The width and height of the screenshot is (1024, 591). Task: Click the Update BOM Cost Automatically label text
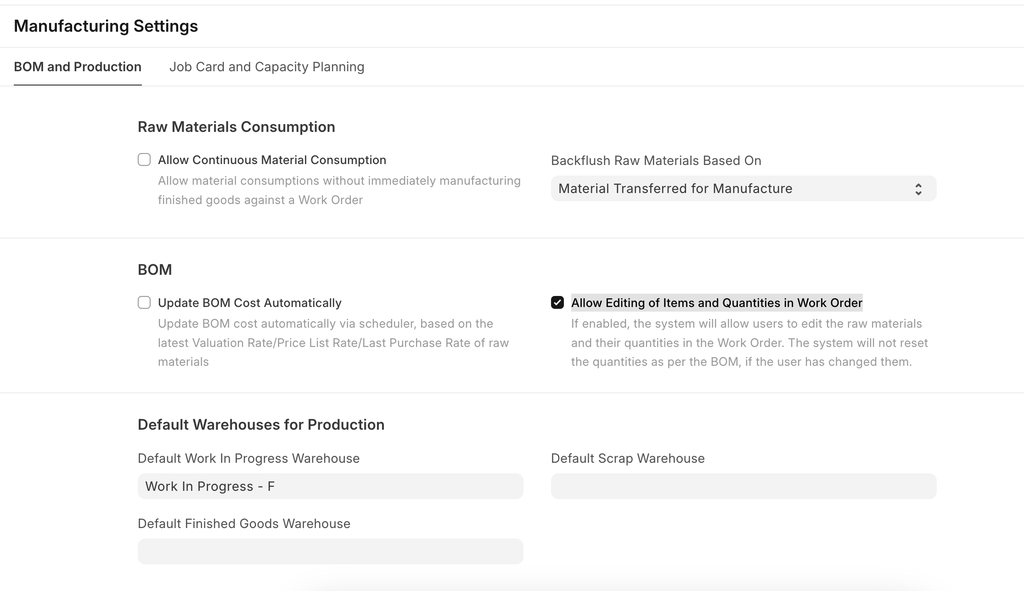(x=250, y=303)
